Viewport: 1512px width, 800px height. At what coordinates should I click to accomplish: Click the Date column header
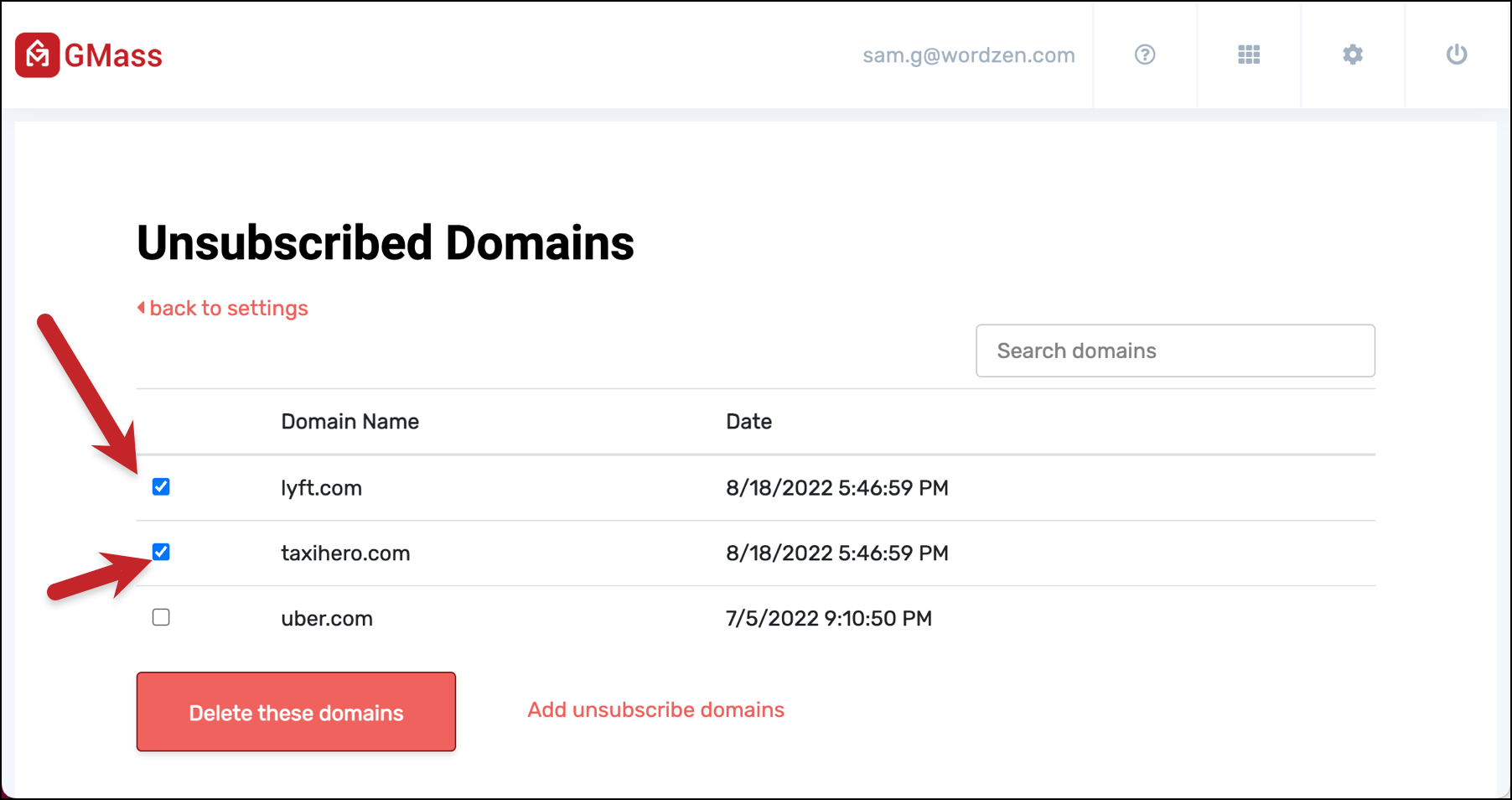coord(748,421)
